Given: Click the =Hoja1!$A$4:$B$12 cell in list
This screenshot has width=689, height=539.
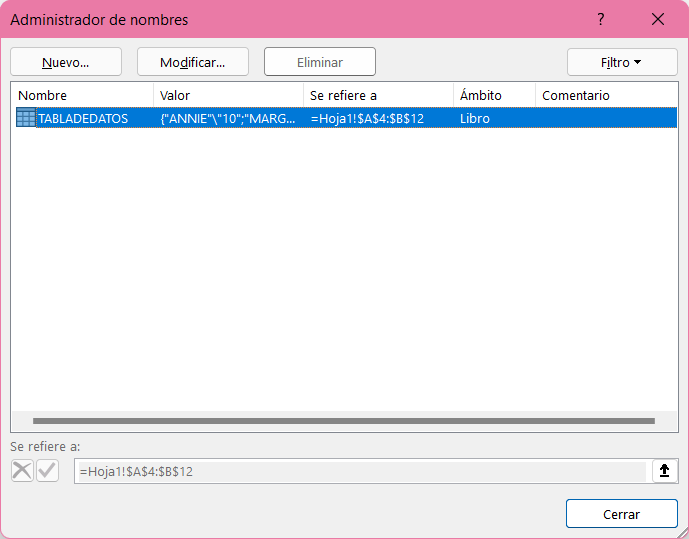Looking at the screenshot, I should [367, 119].
